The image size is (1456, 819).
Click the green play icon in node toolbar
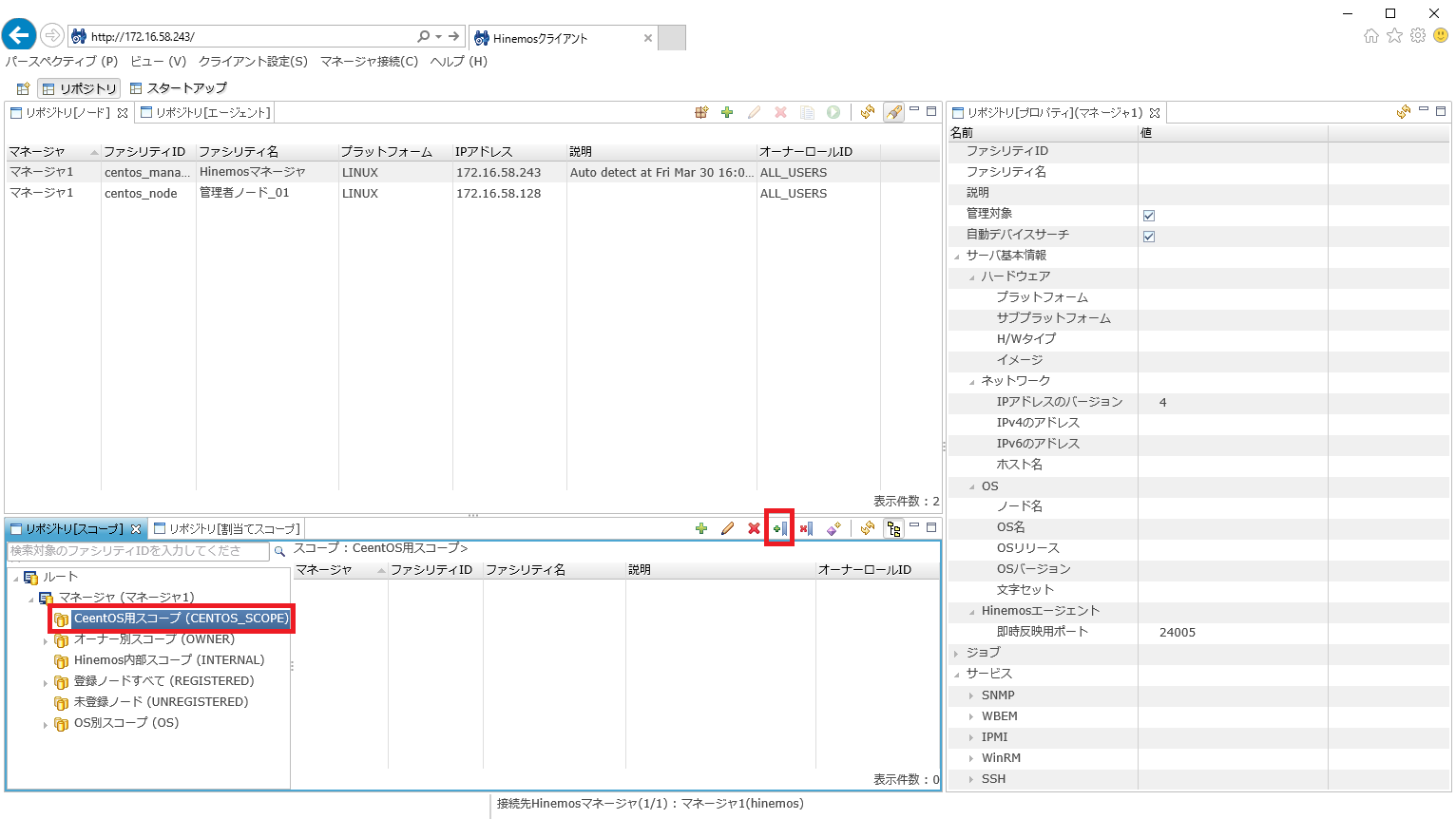point(833,112)
